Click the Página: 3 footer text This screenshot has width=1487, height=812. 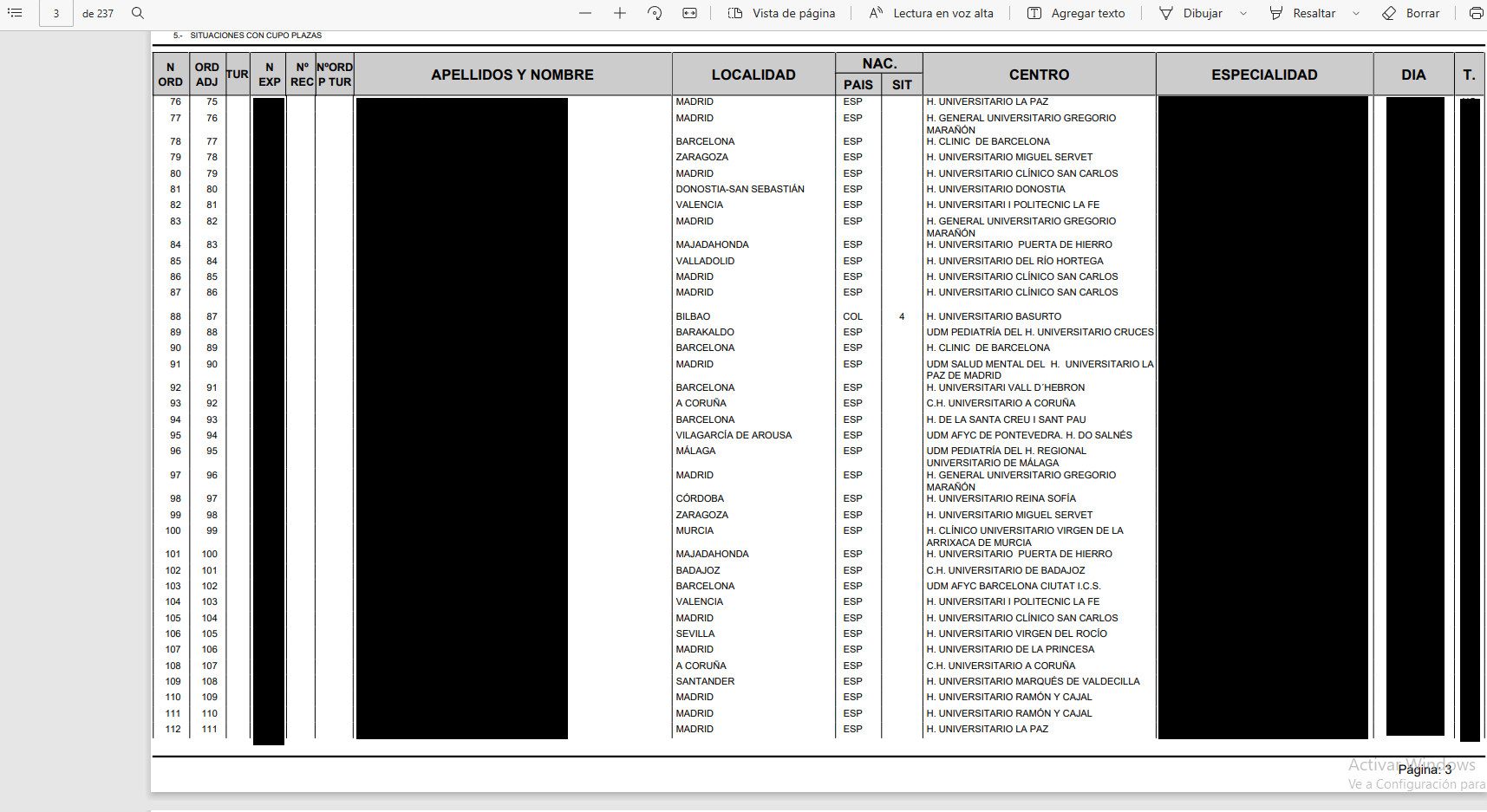tap(1425, 770)
